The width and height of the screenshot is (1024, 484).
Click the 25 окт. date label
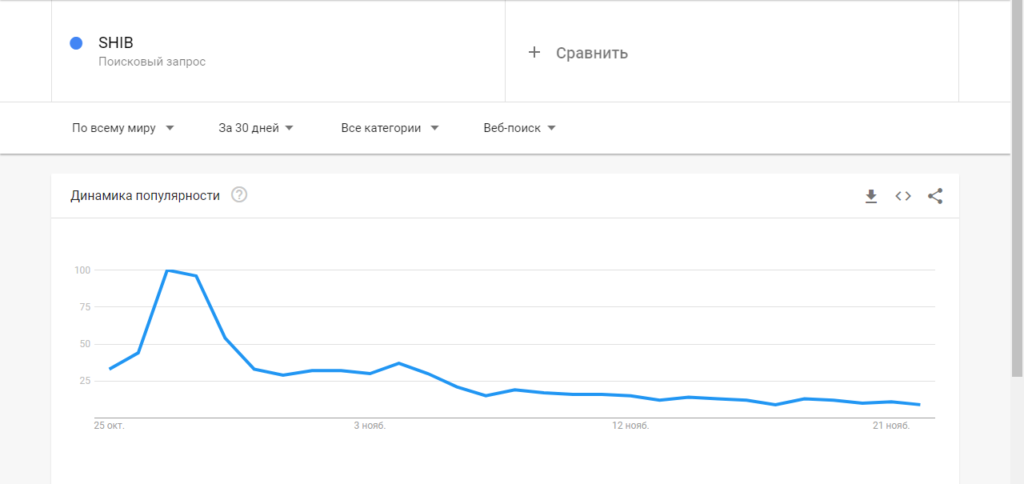coord(109,426)
